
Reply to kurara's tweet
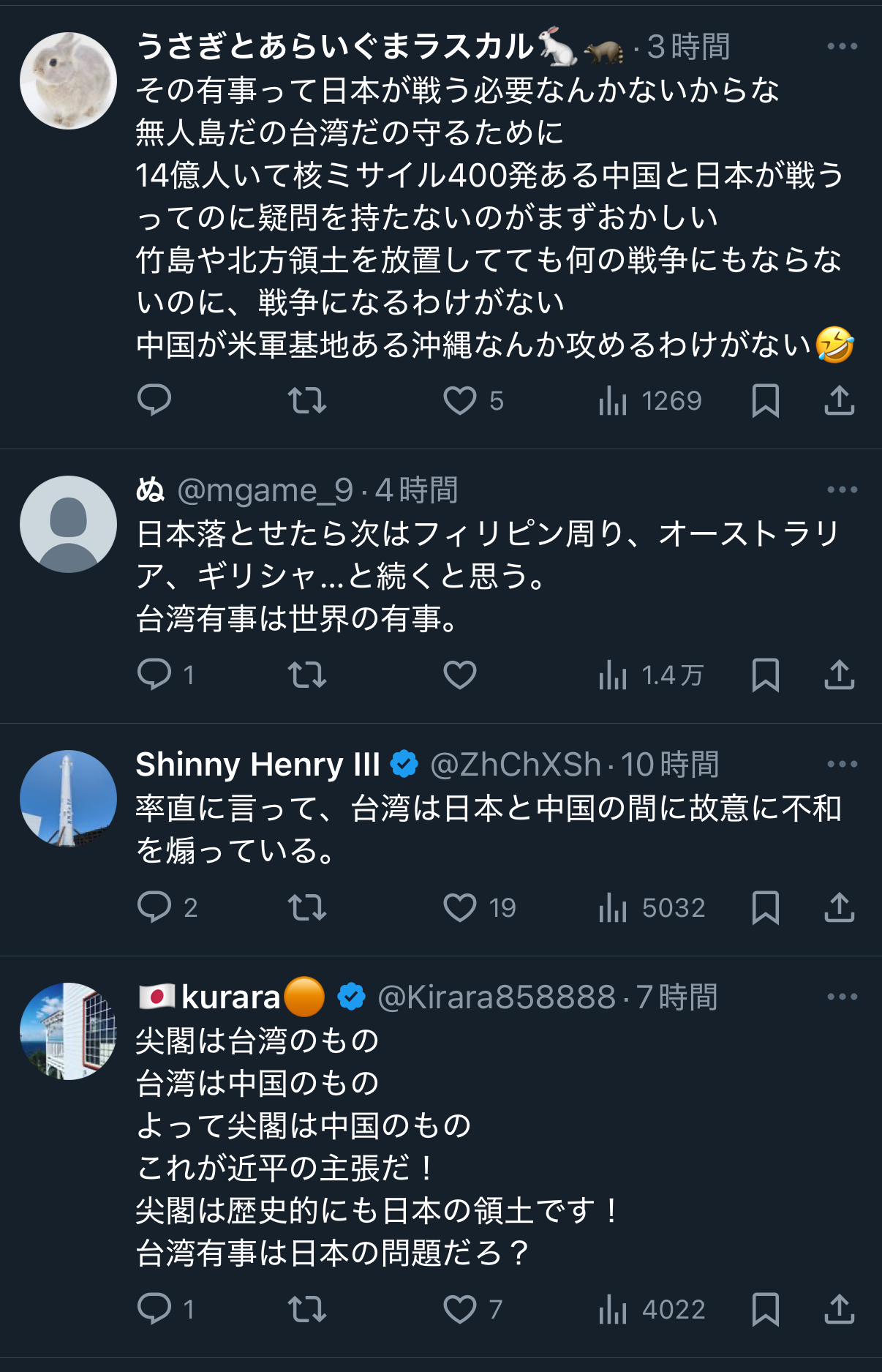pyautogui.click(x=154, y=1309)
